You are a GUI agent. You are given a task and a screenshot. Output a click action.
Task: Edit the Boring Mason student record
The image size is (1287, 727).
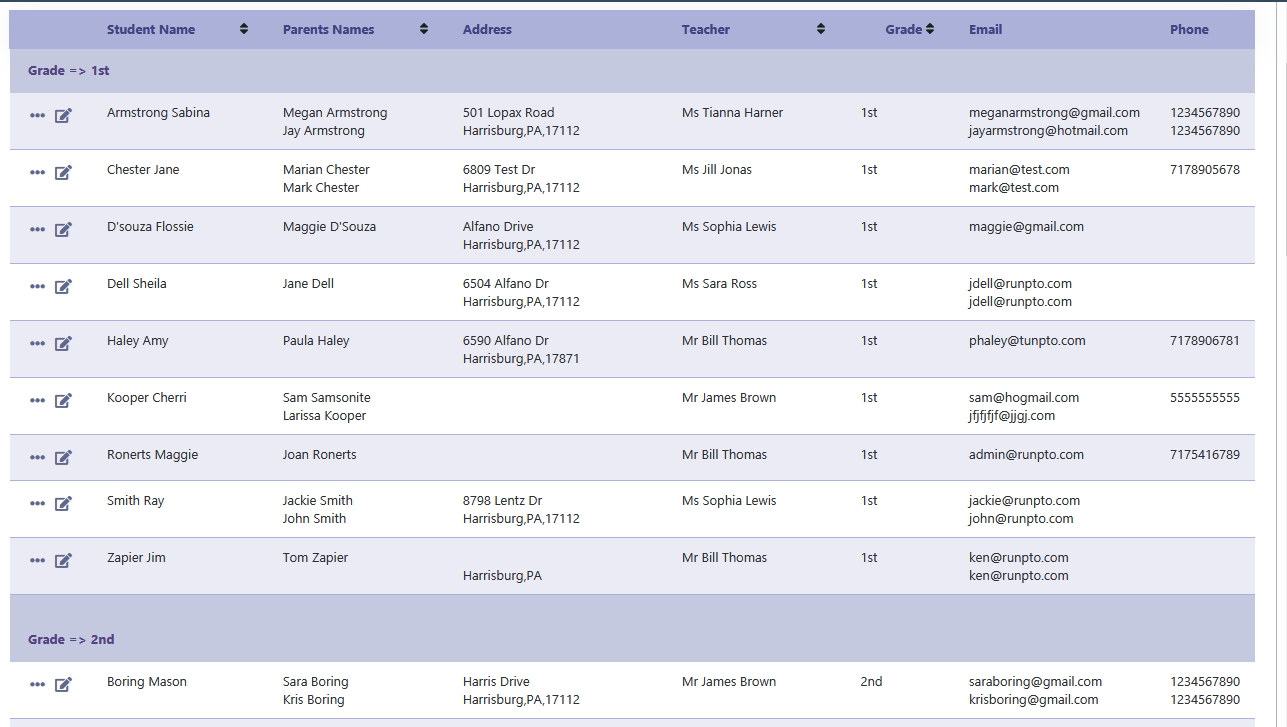(63, 684)
